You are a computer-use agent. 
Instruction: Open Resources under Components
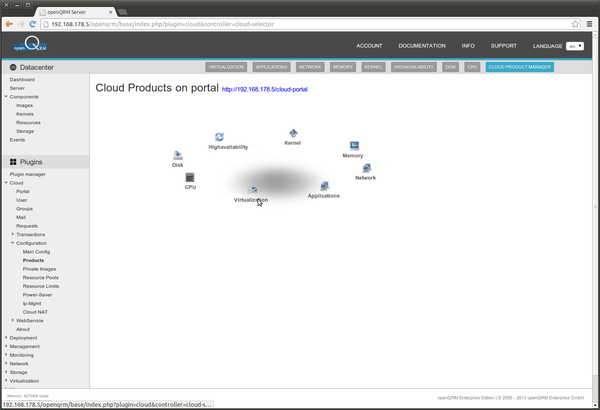[28, 123]
